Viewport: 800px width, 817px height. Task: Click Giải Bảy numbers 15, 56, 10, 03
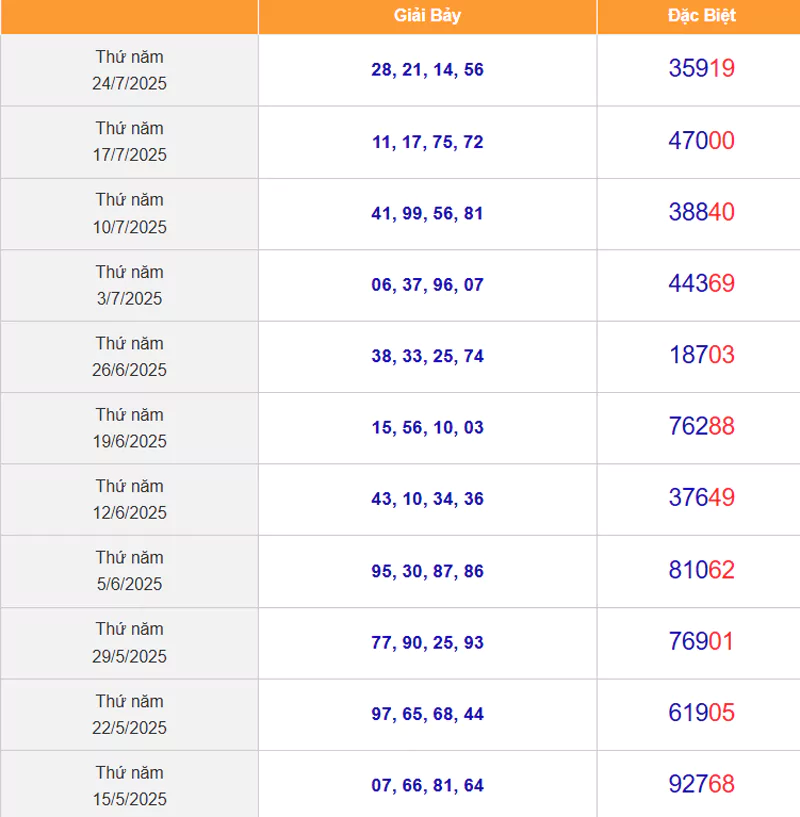point(427,428)
